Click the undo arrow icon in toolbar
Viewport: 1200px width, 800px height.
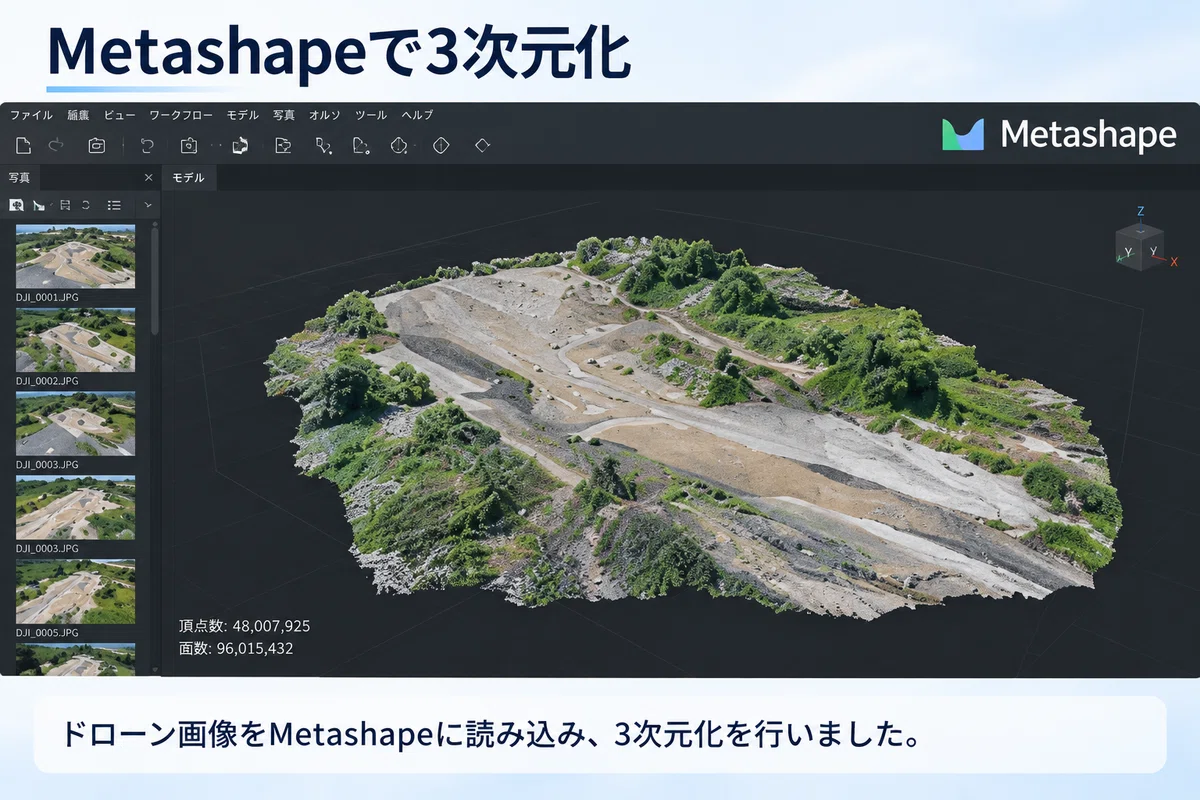(146, 146)
